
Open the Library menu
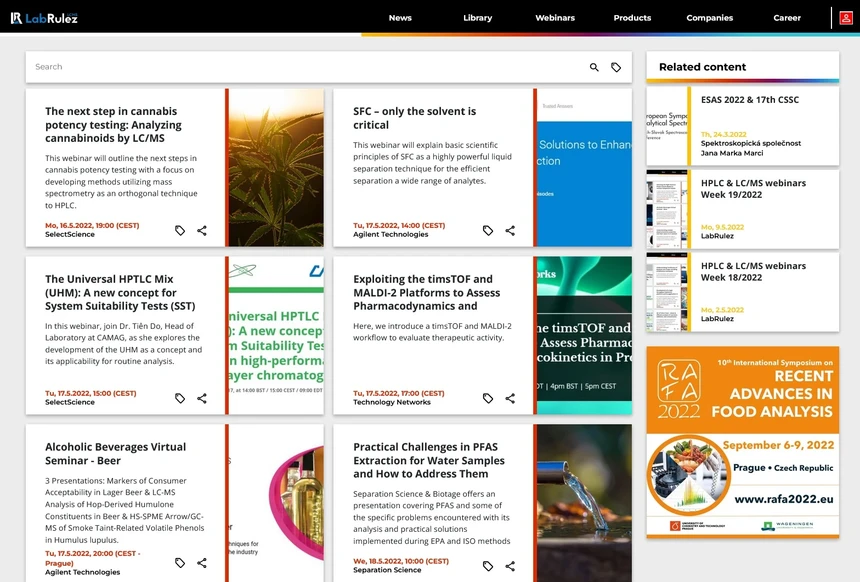point(477,18)
